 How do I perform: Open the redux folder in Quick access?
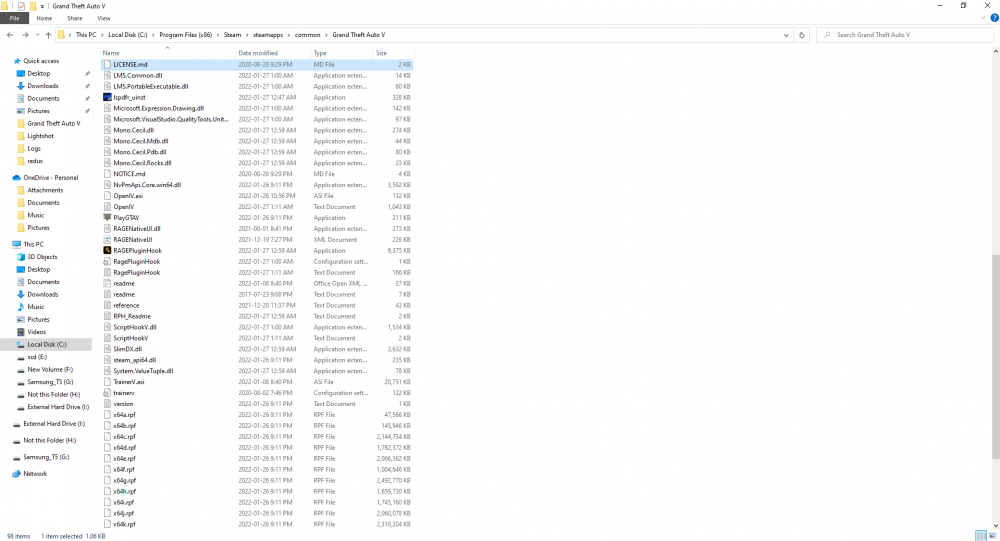point(35,161)
